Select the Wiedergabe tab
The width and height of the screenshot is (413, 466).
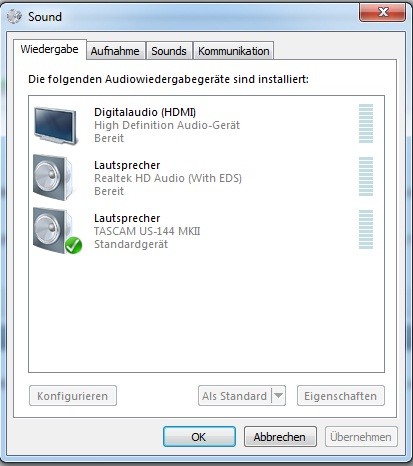pyautogui.click(x=50, y=49)
